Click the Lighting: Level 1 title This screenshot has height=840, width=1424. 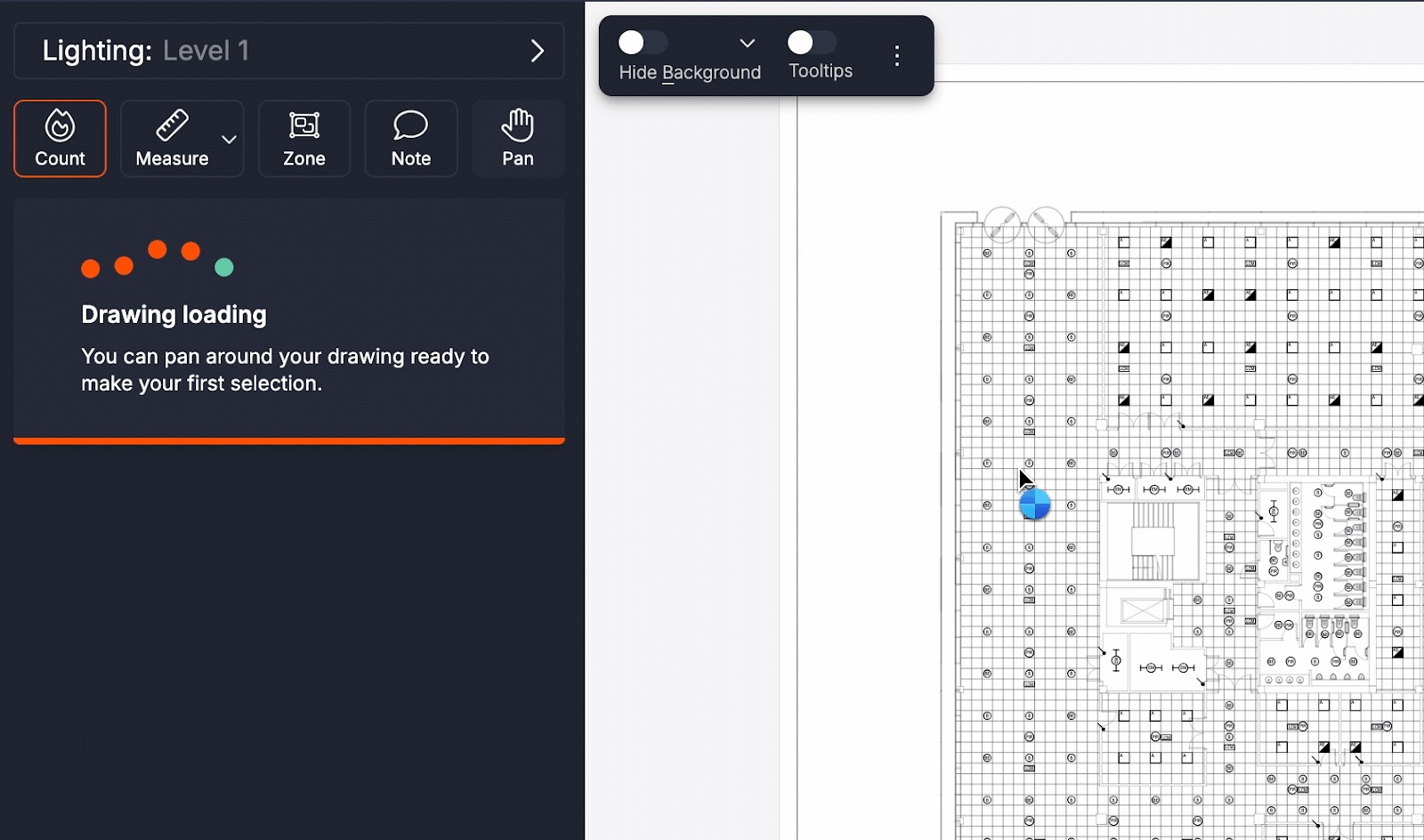click(146, 51)
